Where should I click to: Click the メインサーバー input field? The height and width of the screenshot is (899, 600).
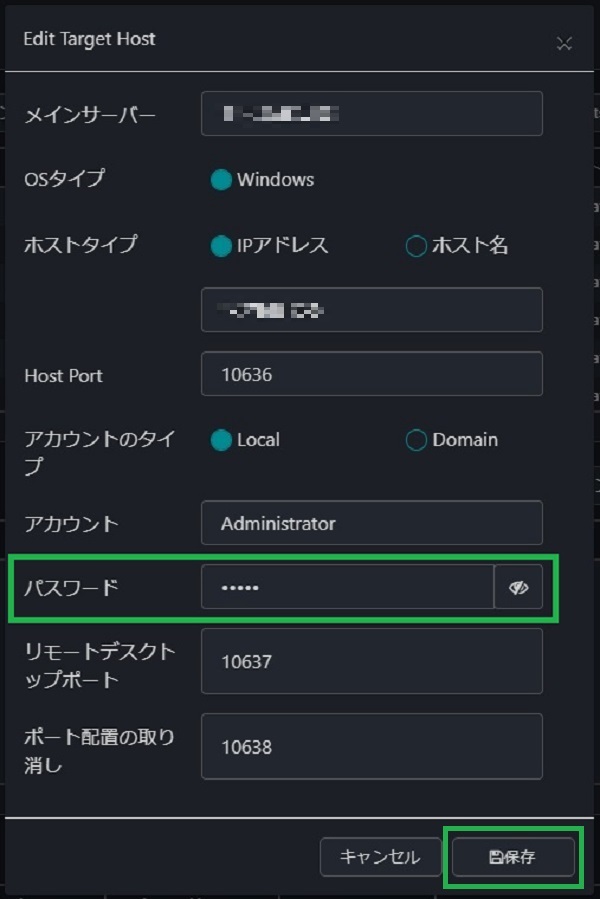pyautogui.click(x=371, y=113)
